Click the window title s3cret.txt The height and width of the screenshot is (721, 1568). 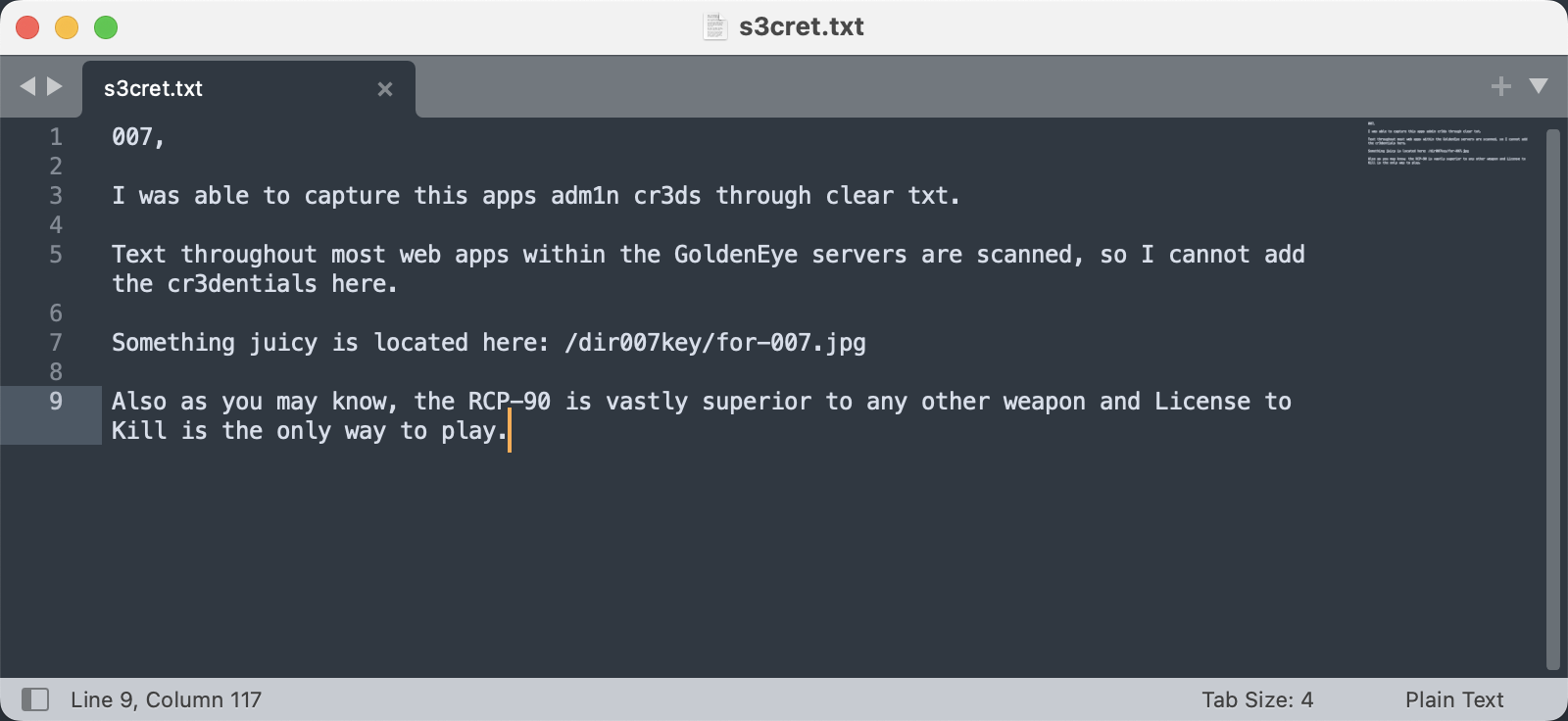tap(801, 26)
